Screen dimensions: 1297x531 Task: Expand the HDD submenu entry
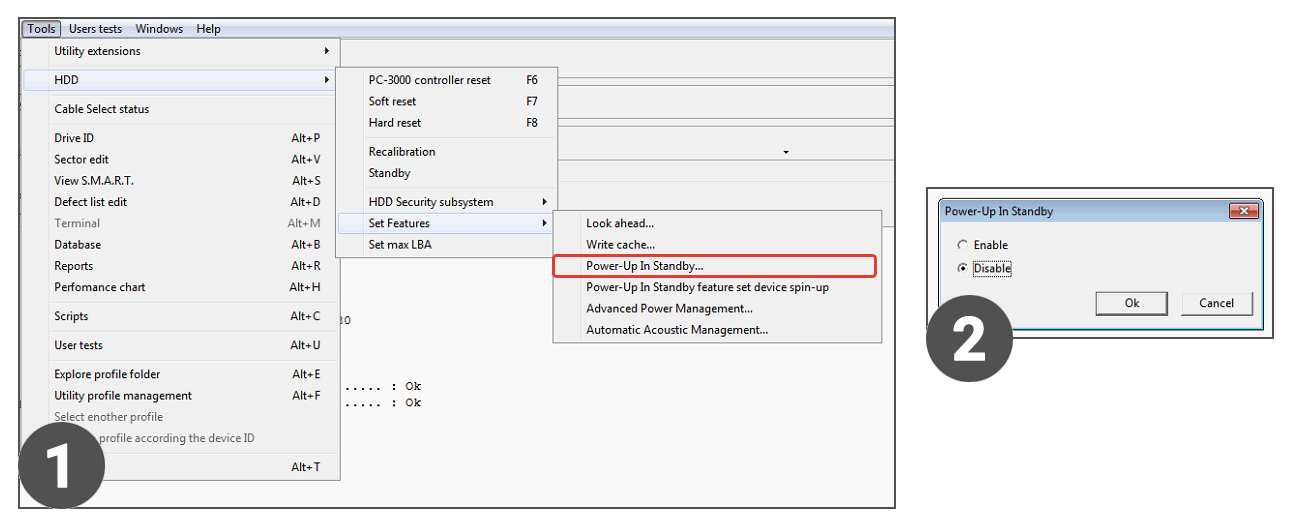pos(180,80)
